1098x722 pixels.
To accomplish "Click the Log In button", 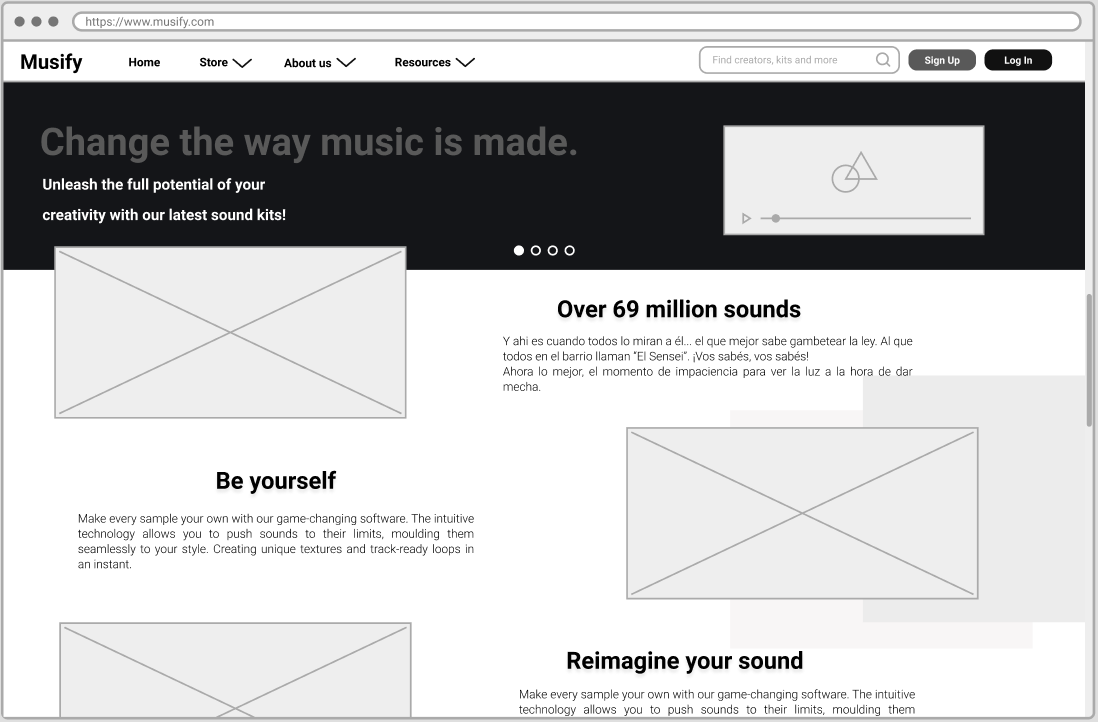I will [1017, 60].
